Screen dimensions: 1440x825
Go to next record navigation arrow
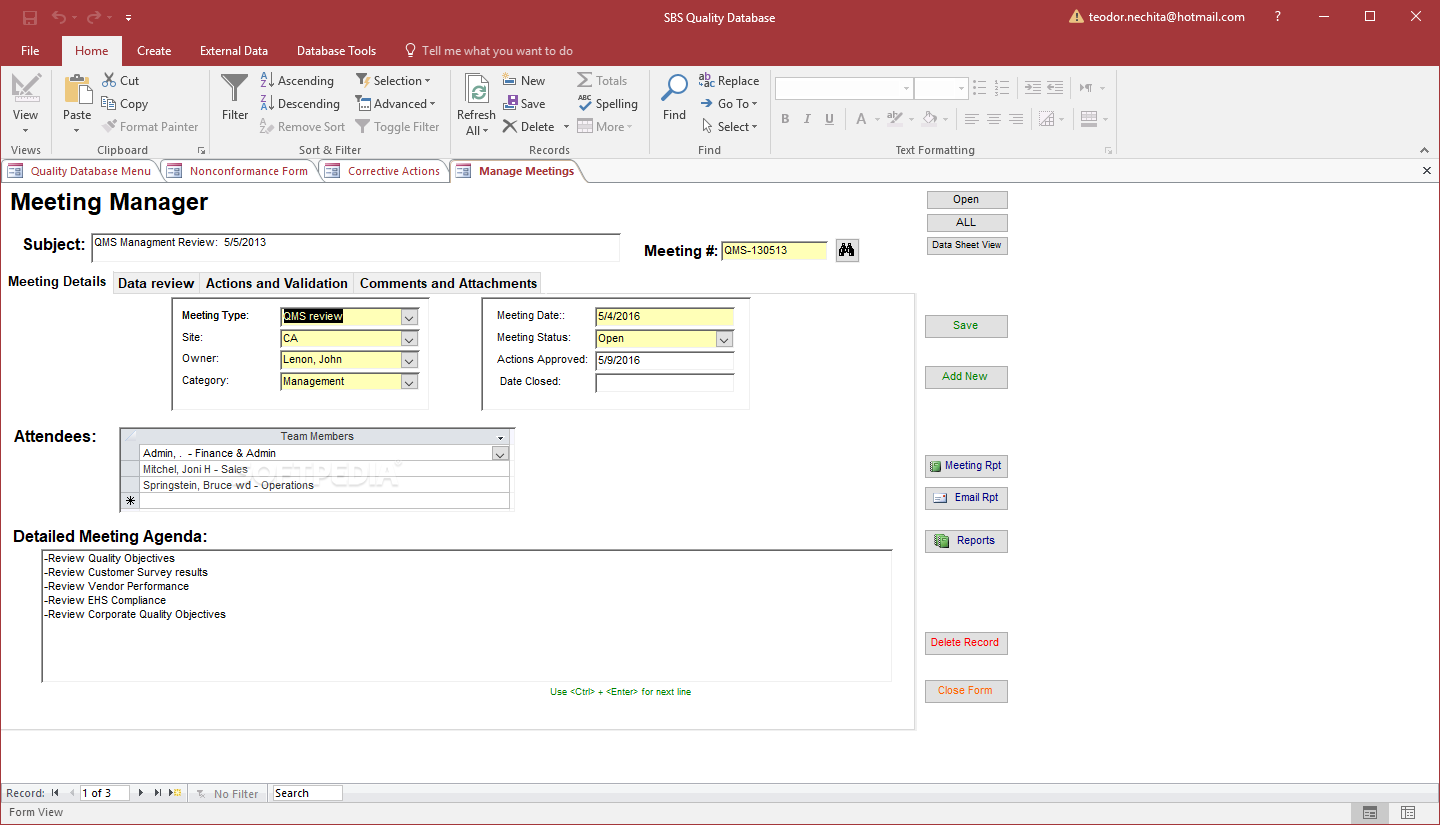coord(141,793)
